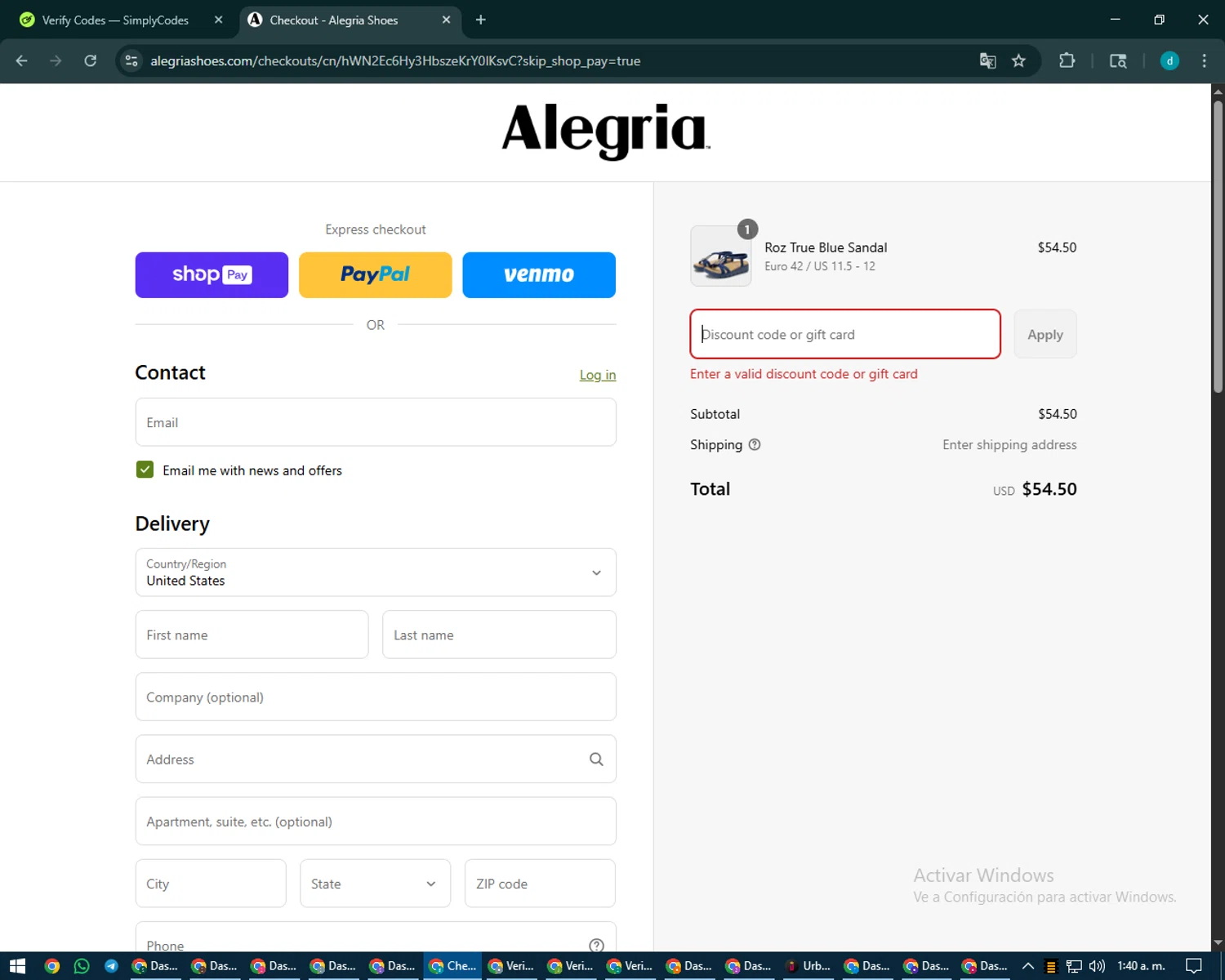Click the City field

click(211, 884)
